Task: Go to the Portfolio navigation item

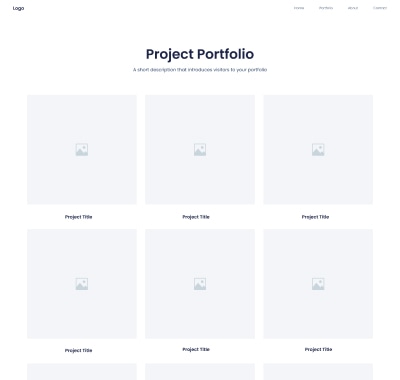Action: click(326, 8)
